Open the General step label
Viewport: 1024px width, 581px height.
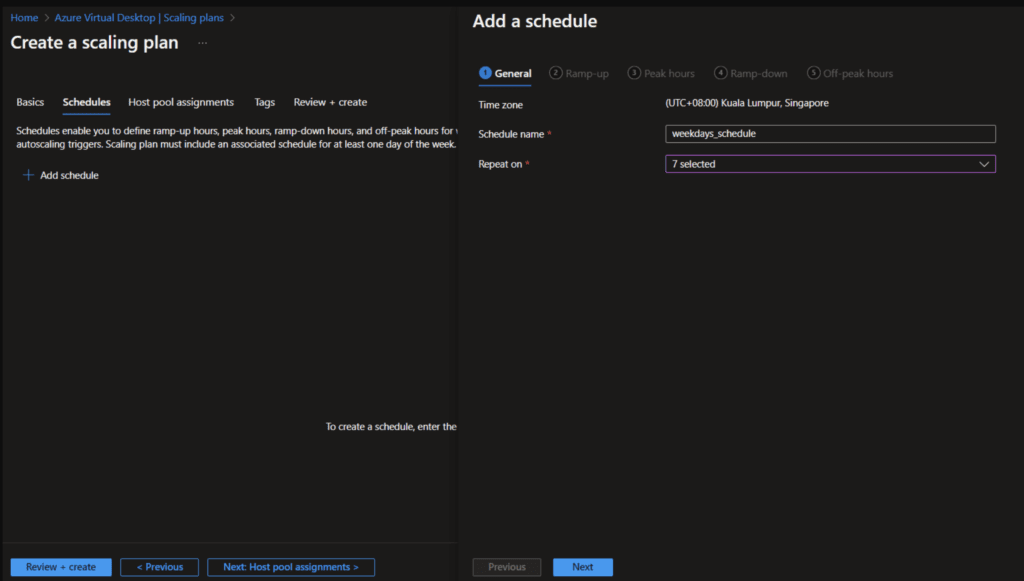pyautogui.click(x=513, y=74)
